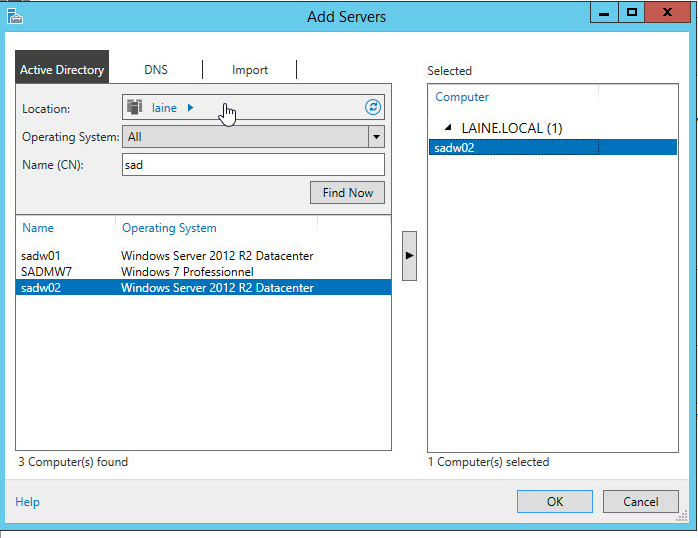Maximize the Add Servers window
The image size is (698, 538).
pos(632,12)
